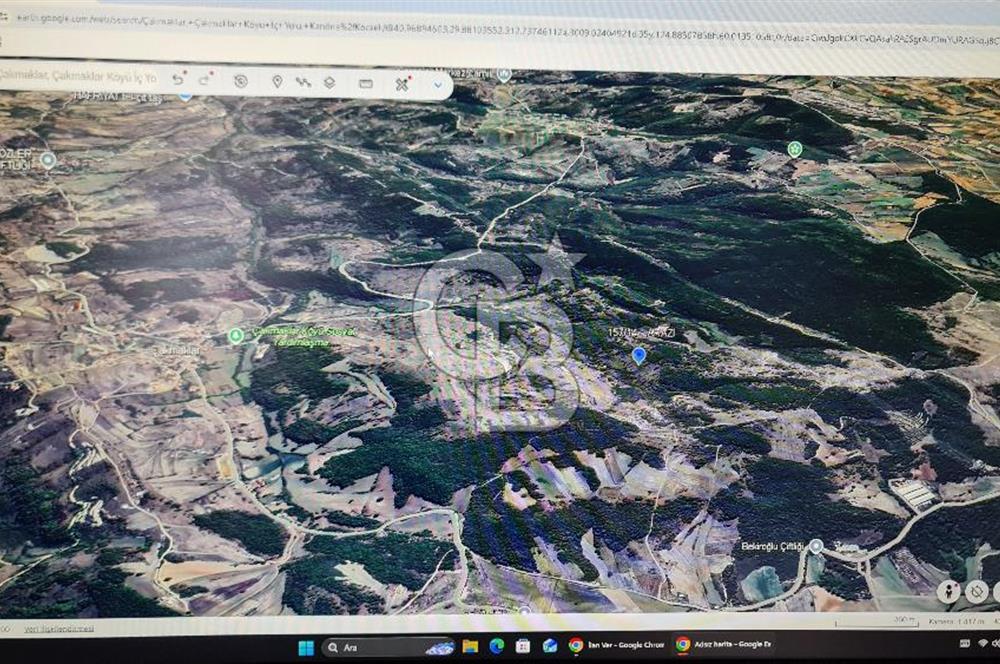Image resolution: width=1000 pixels, height=664 pixels.
Task: Click the undo arrow in the toolbar
Action: click(x=178, y=79)
